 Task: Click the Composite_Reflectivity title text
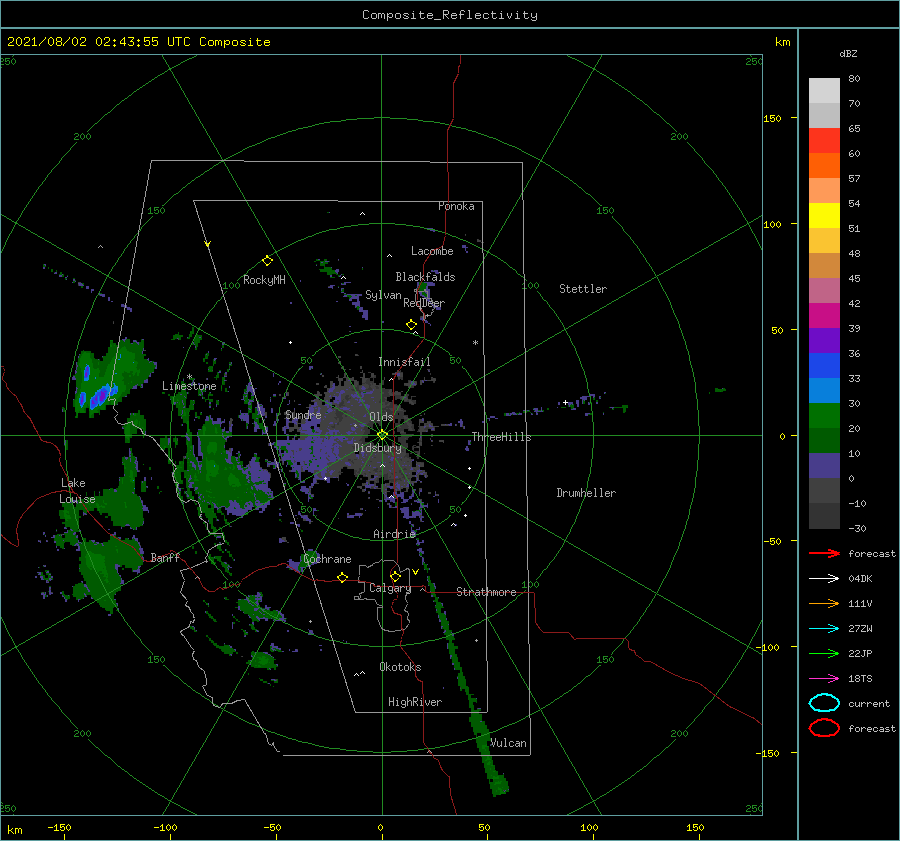(x=450, y=15)
